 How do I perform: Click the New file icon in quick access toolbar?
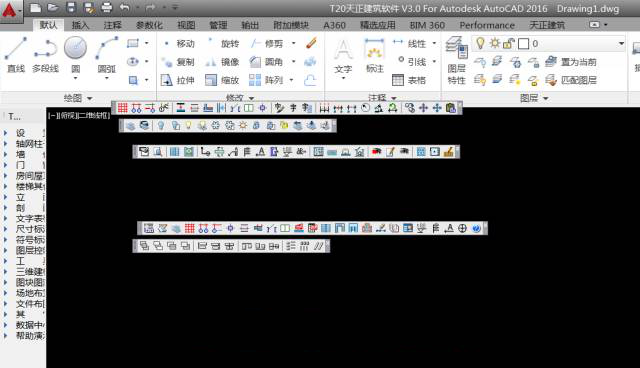pos(36,8)
